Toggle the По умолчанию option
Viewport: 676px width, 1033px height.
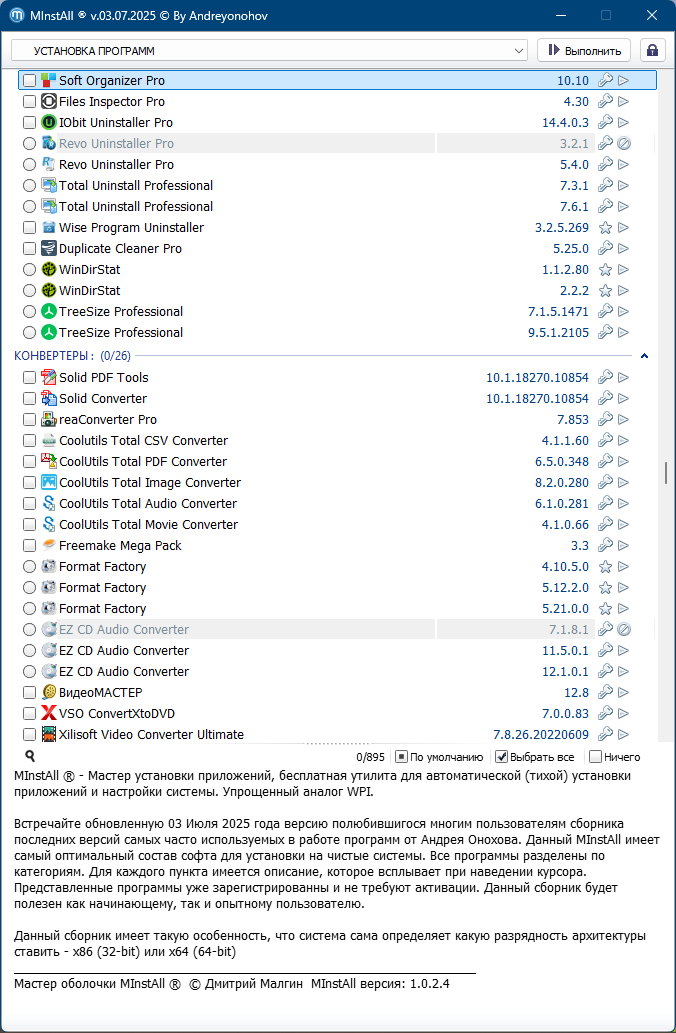click(x=401, y=757)
